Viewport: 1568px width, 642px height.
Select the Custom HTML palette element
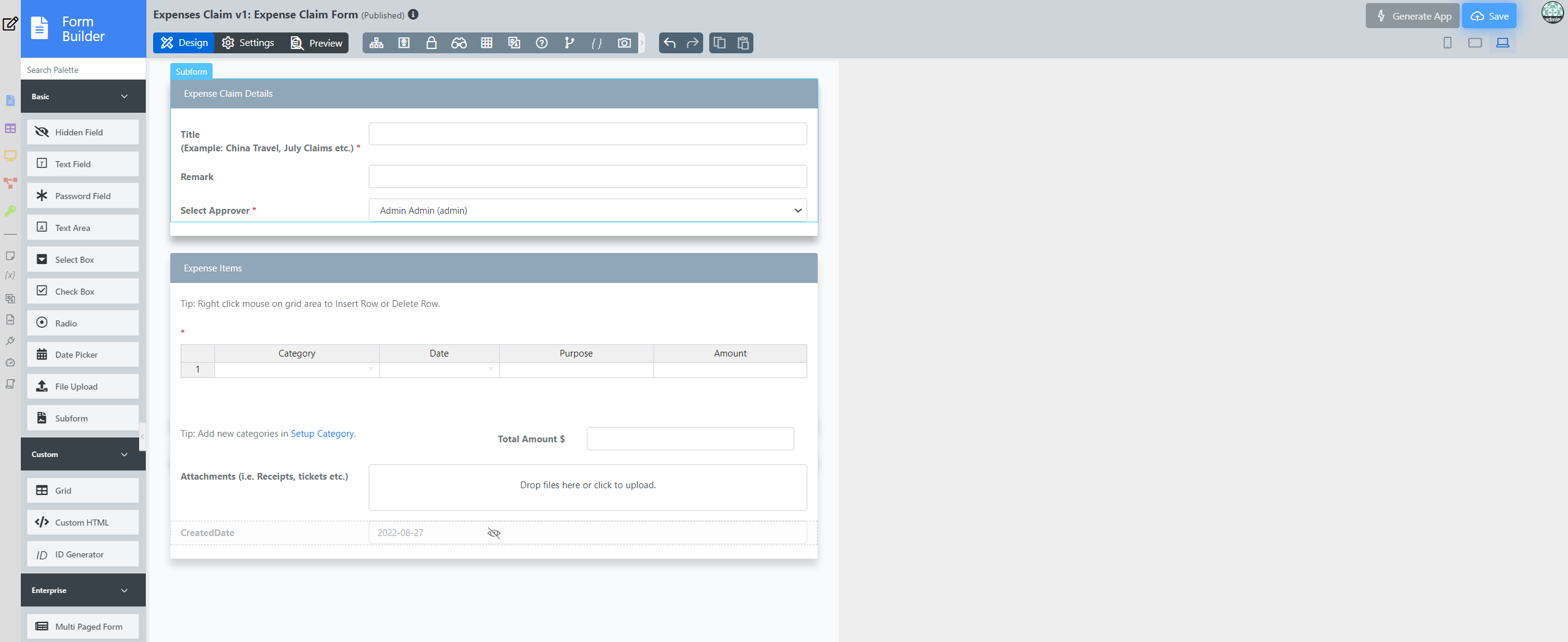(83, 523)
